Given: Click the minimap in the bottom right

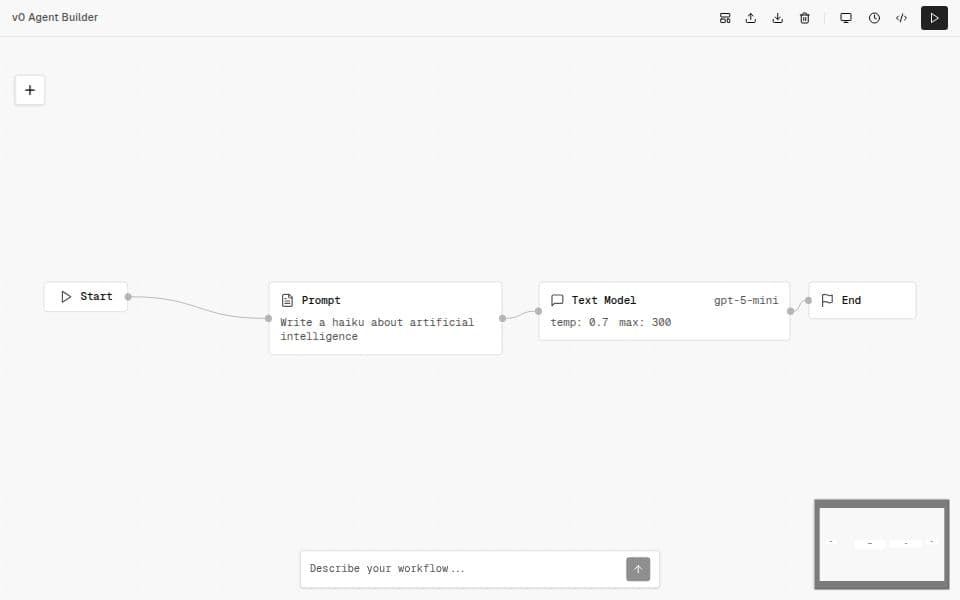Looking at the screenshot, I should 882,544.
